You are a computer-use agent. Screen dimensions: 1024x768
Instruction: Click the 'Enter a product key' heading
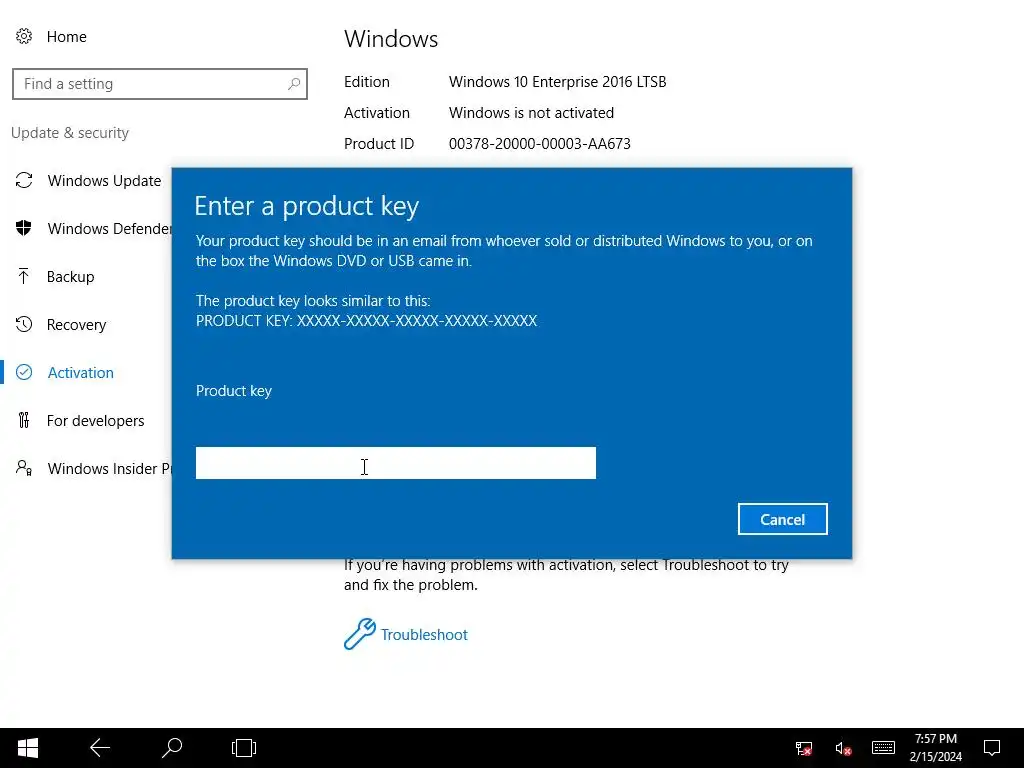(x=306, y=206)
